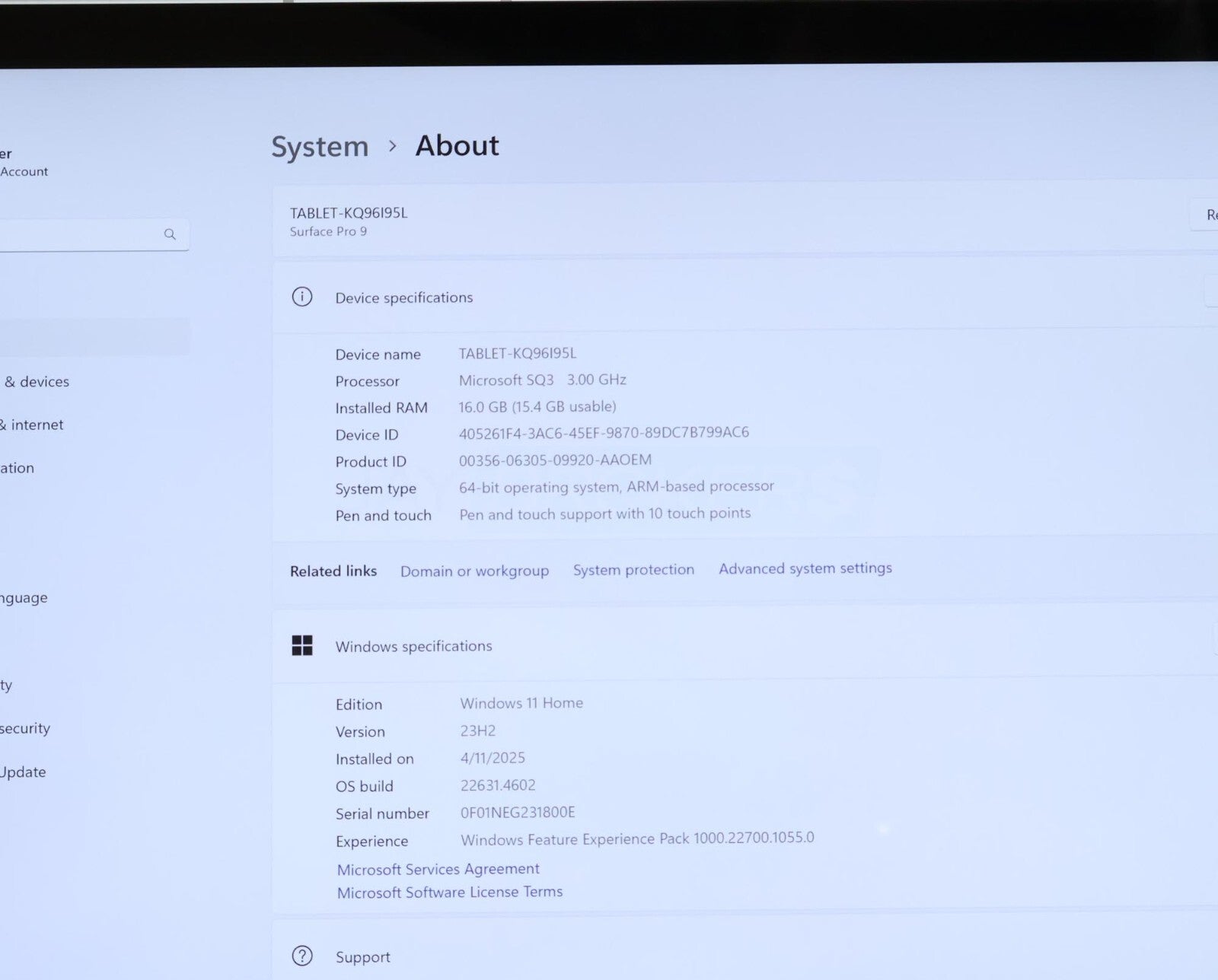Open Domain or workgroup link
Screen dimensions: 1218x980
474,571
